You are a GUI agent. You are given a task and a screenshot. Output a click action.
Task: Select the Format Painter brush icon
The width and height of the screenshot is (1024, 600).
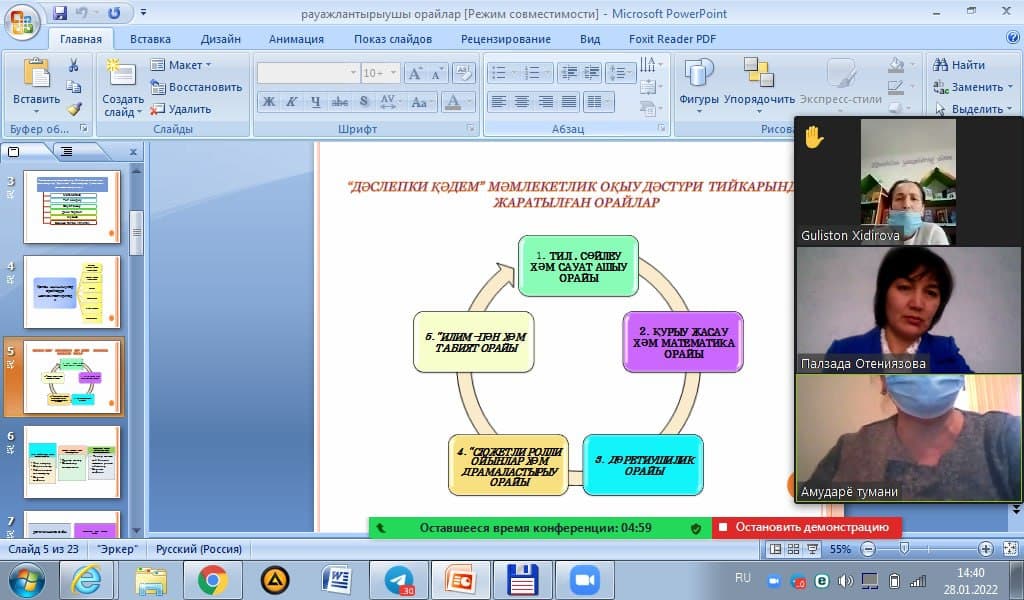coord(74,109)
